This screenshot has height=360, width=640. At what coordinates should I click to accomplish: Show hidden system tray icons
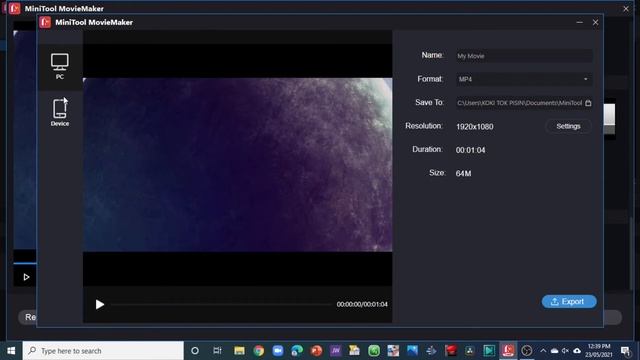(543, 351)
